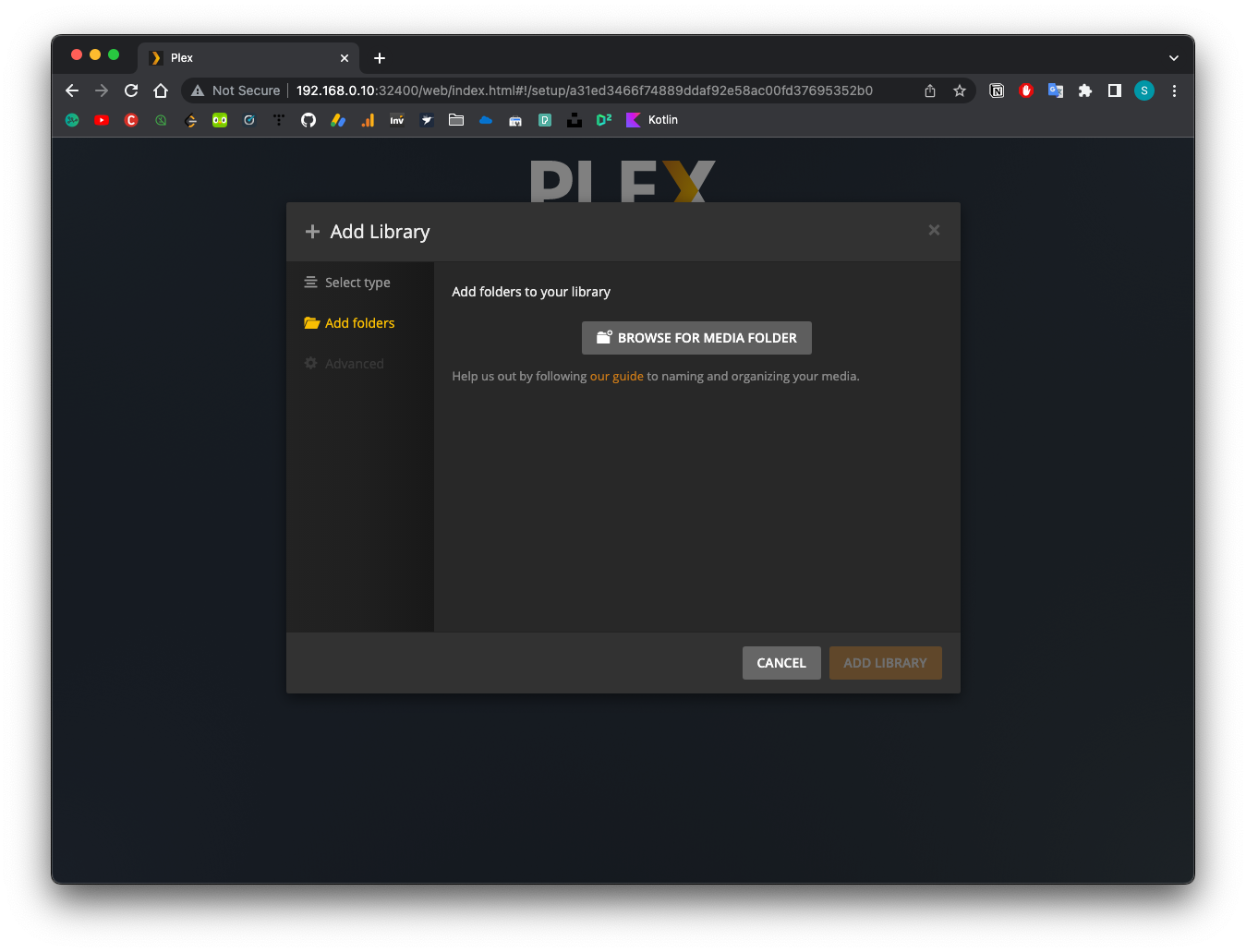
Task: Click the address bar URL
Action: click(584, 90)
